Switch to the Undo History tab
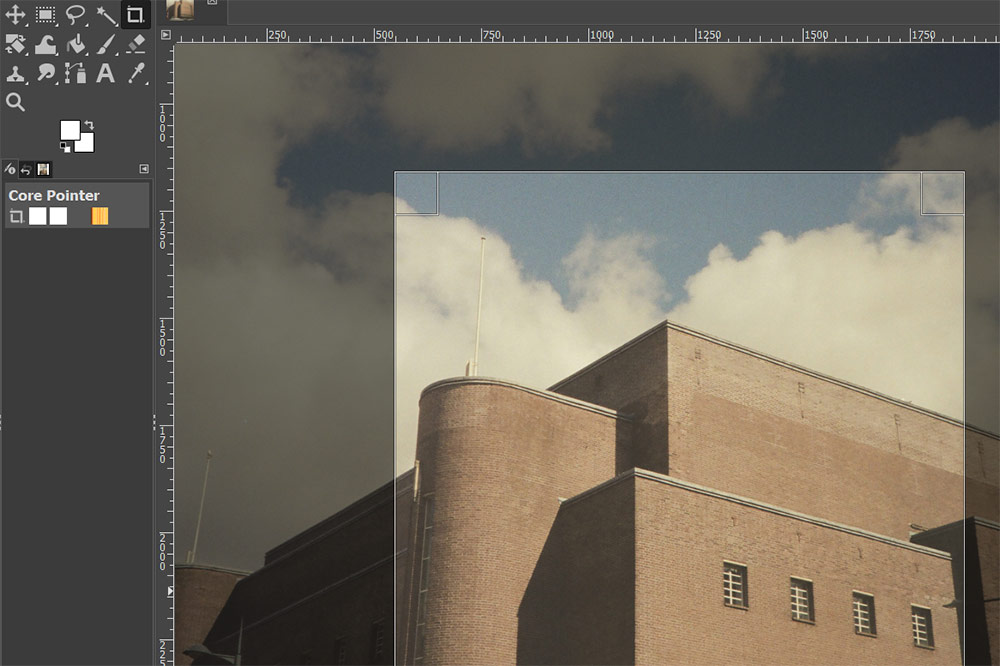This screenshot has width=1000, height=666. tap(26, 169)
